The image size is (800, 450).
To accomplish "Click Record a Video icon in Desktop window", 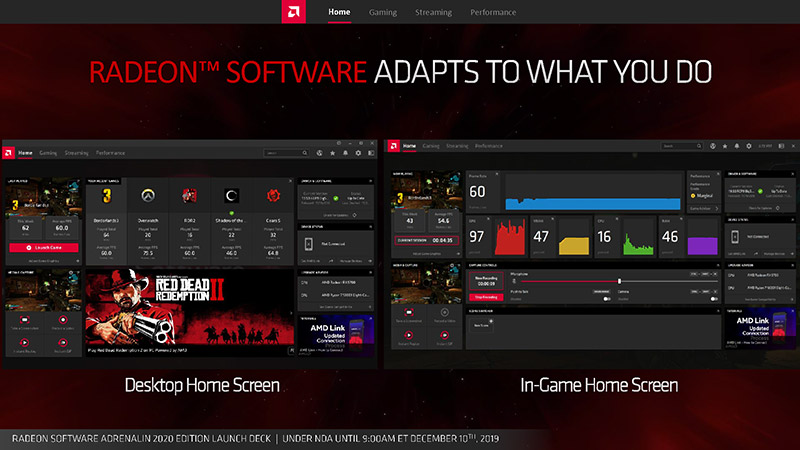I will 63,320.
